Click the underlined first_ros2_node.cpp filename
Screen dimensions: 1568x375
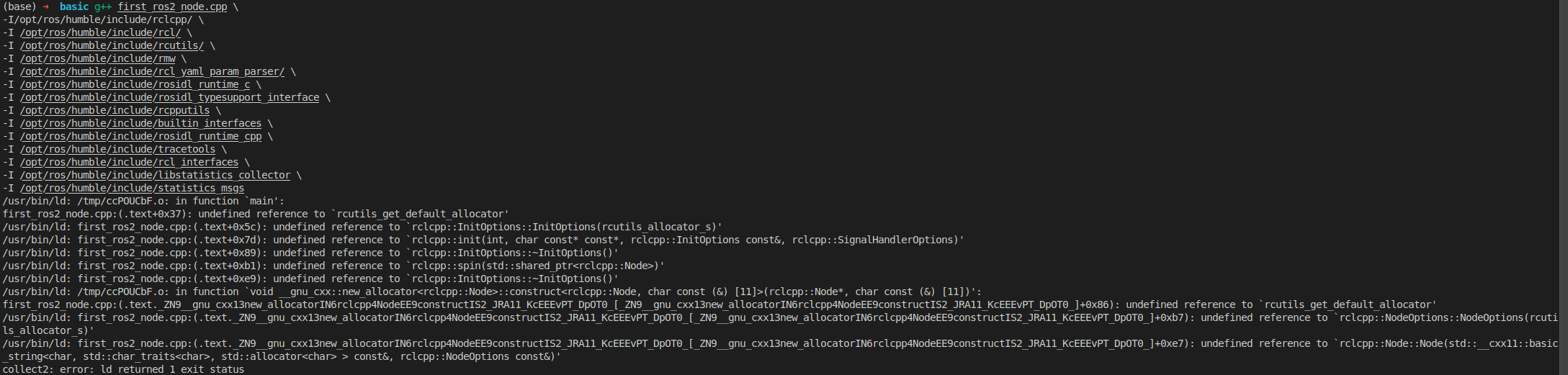pos(172,6)
